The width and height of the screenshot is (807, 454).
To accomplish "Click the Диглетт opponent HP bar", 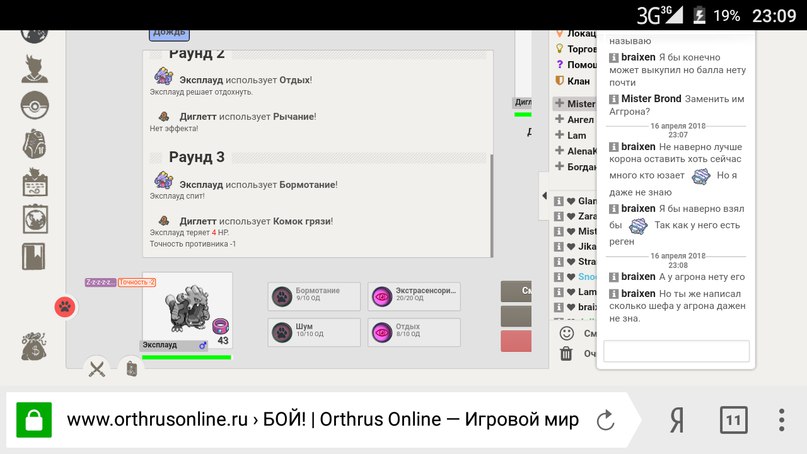I will (523, 114).
